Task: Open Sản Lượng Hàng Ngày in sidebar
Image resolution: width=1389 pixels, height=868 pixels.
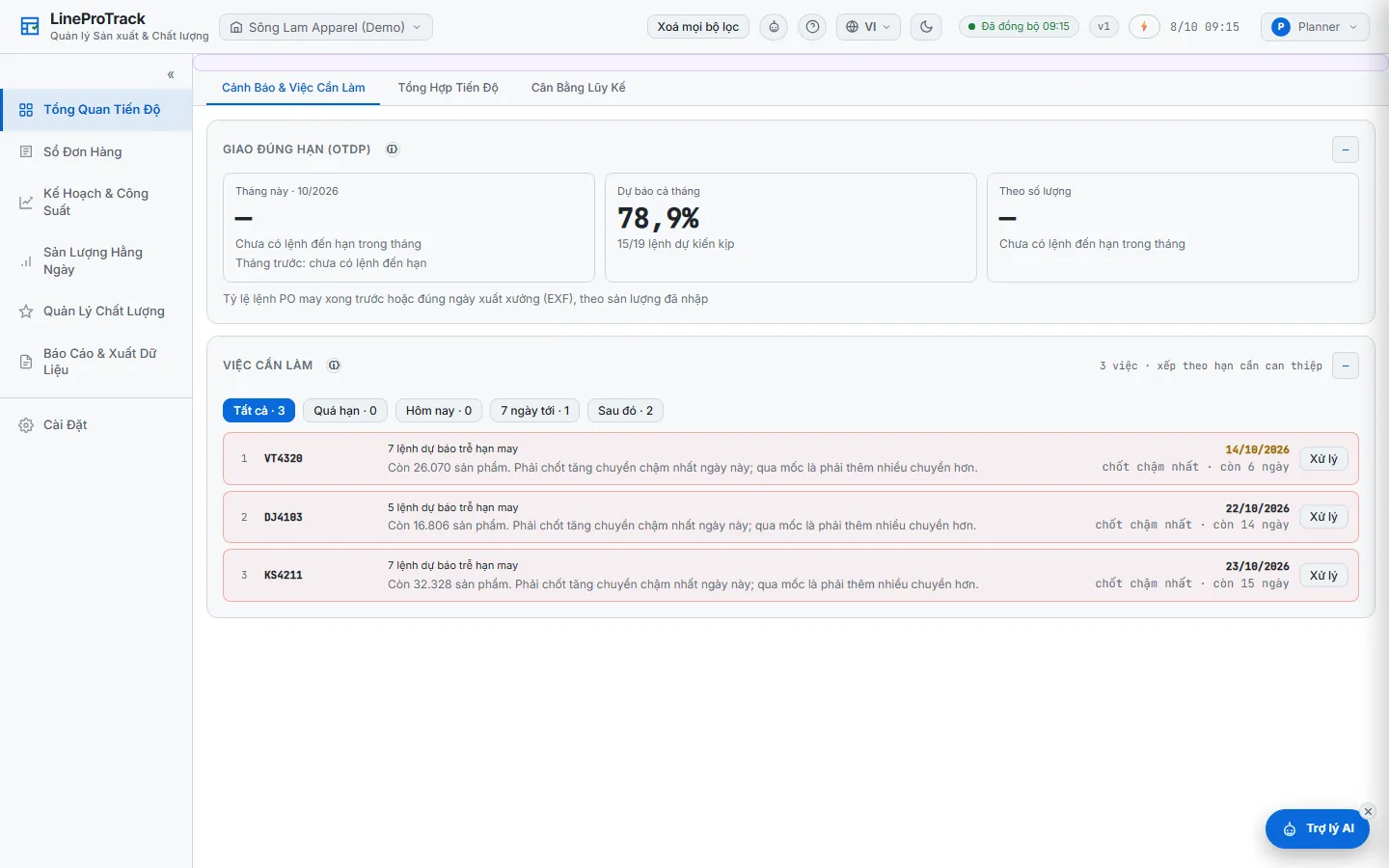Action: pos(96,260)
